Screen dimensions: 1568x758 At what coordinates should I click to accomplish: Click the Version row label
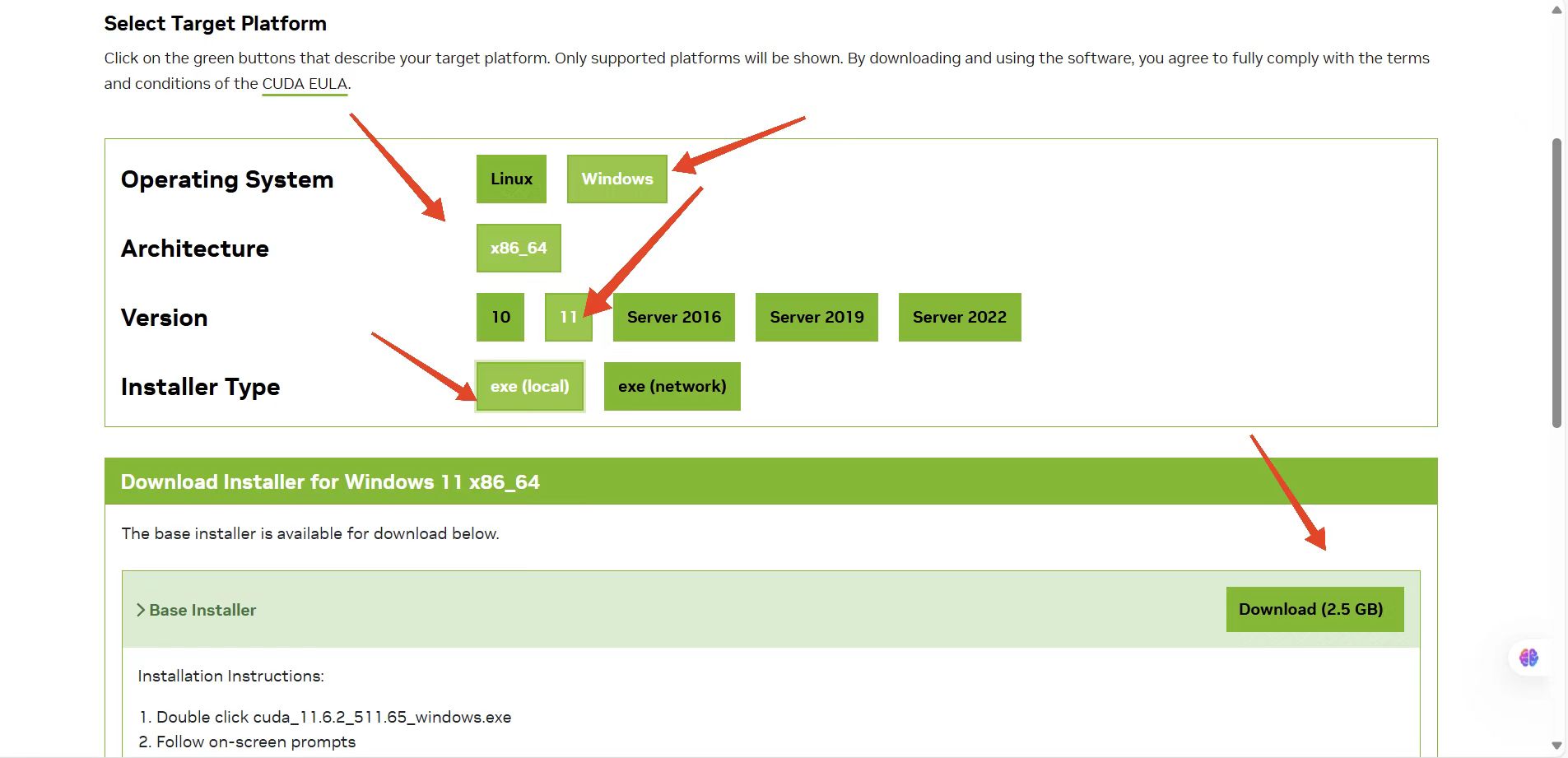point(165,318)
